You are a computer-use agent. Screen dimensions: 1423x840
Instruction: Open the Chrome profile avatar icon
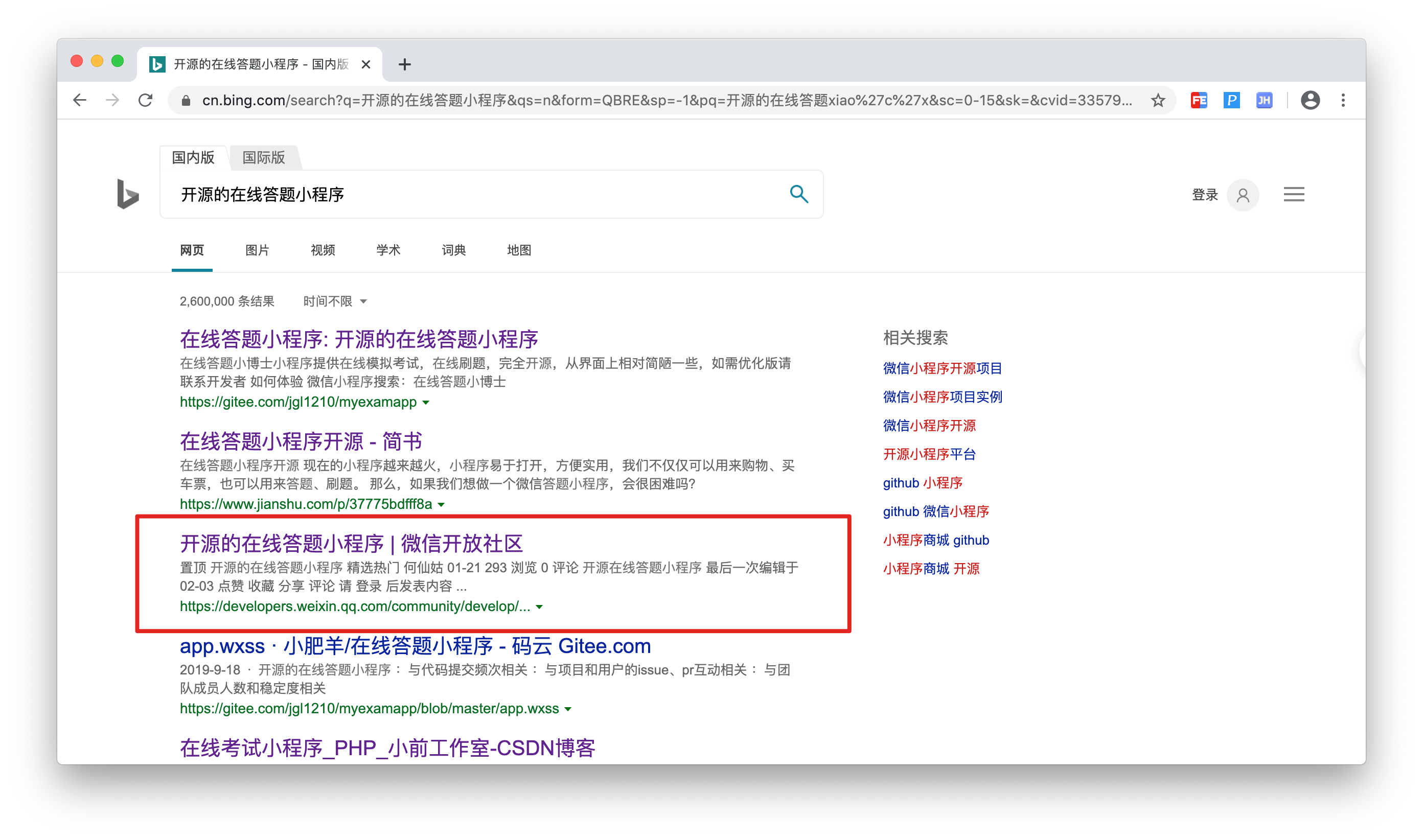[1310, 100]
